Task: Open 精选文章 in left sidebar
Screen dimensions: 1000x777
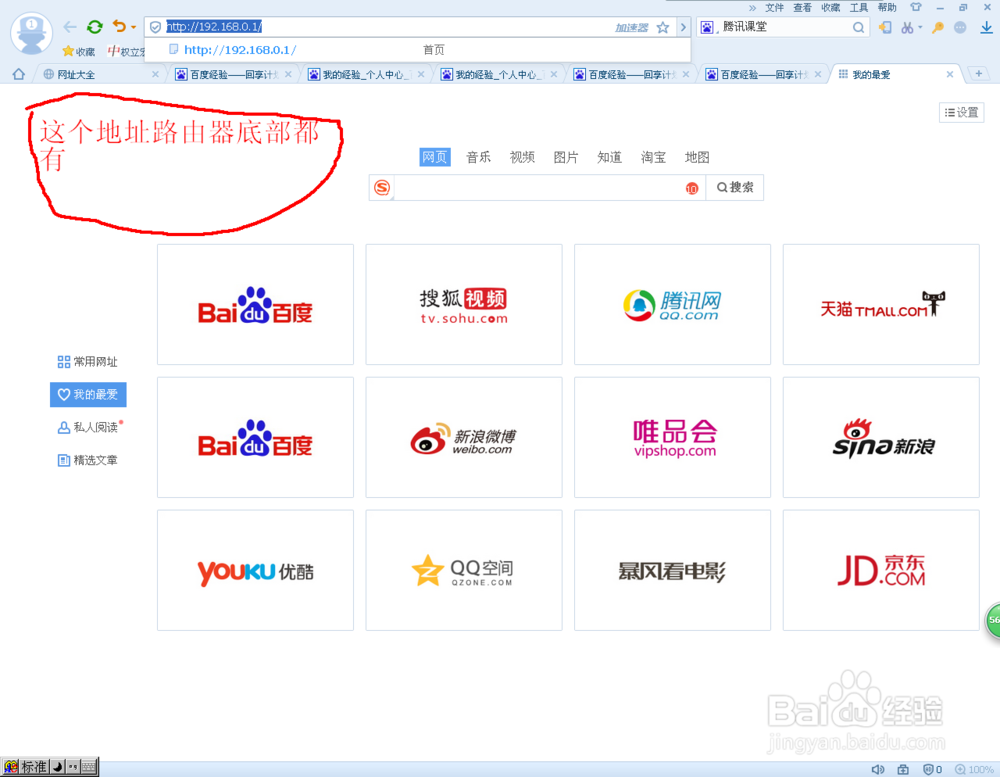Action: (87, 460)
